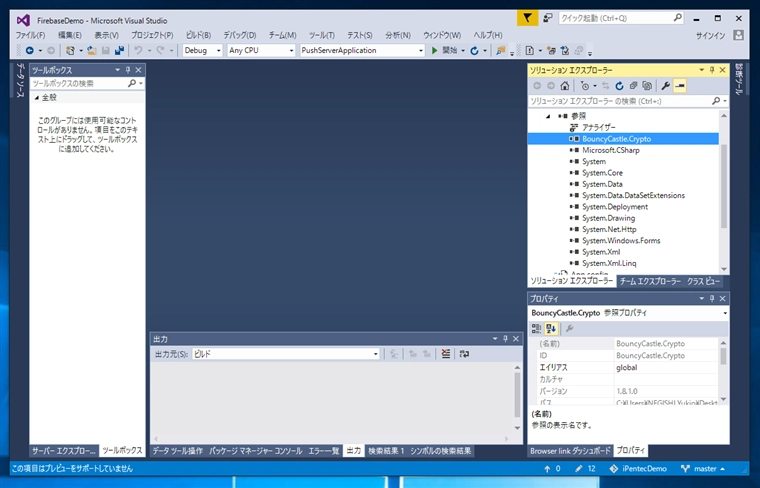Clear all output with the red X list icon
This screenshot has width=760, height=488.
point(445,354)
